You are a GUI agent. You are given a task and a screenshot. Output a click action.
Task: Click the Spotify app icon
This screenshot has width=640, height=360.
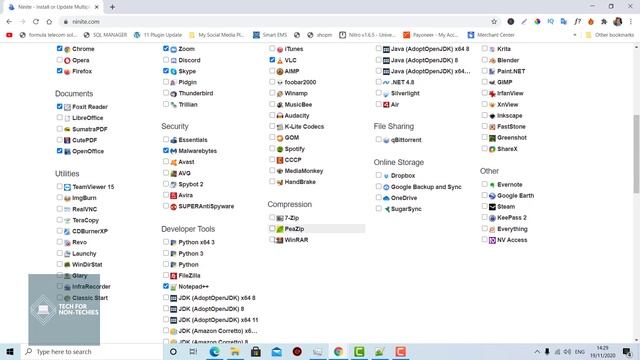coord(280,149)
